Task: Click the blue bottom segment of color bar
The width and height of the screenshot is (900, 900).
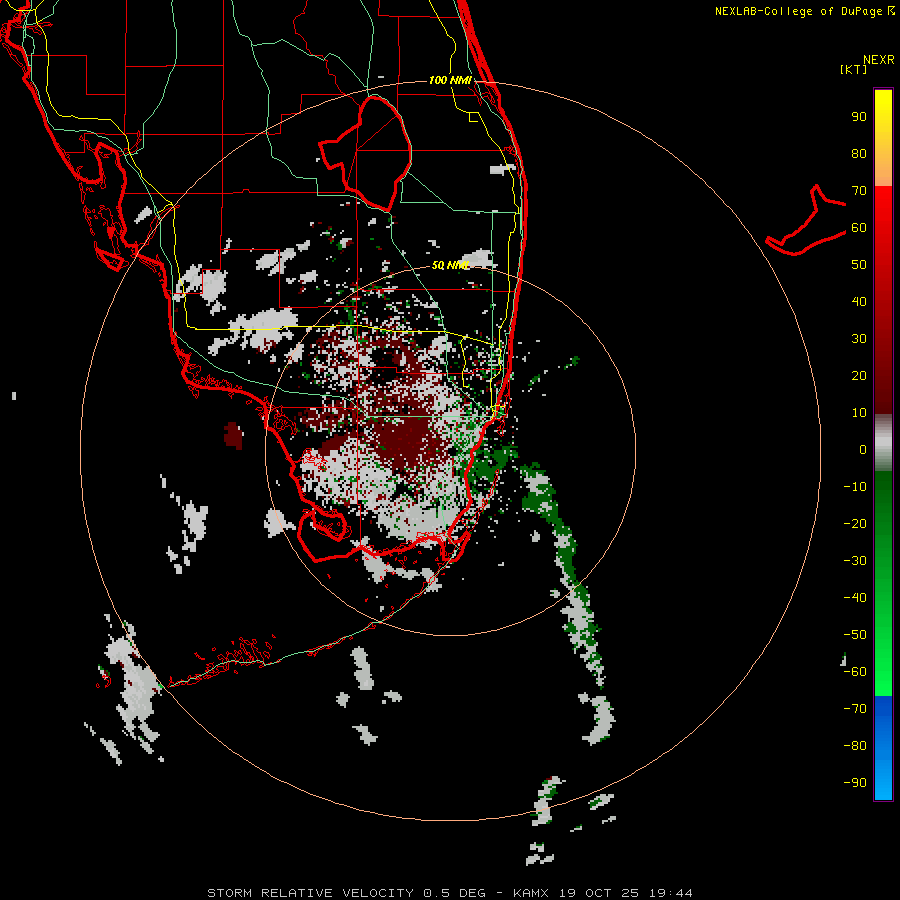Action: [x=883, y=748]
